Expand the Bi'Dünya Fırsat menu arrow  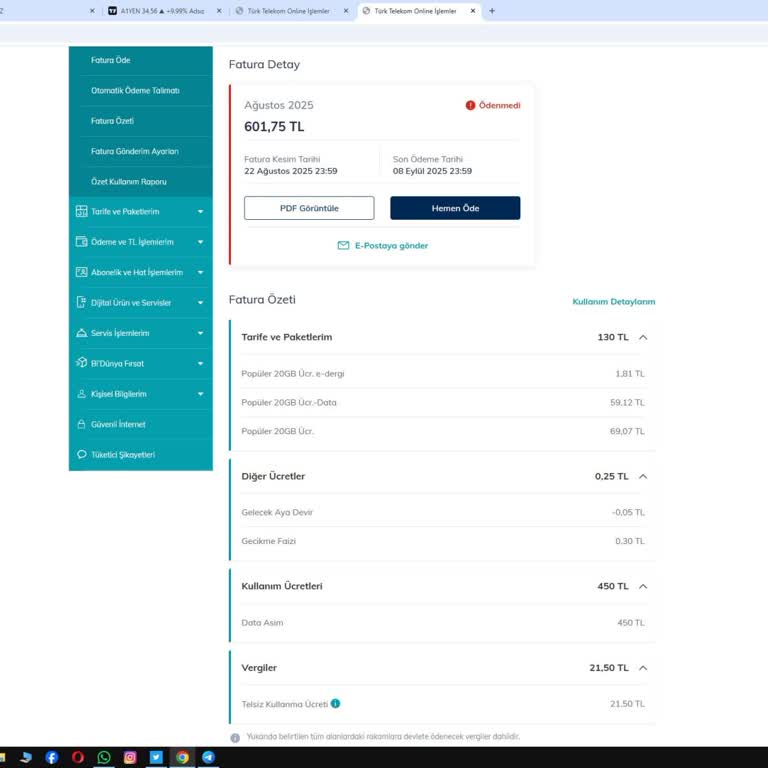tap(200, 363)
